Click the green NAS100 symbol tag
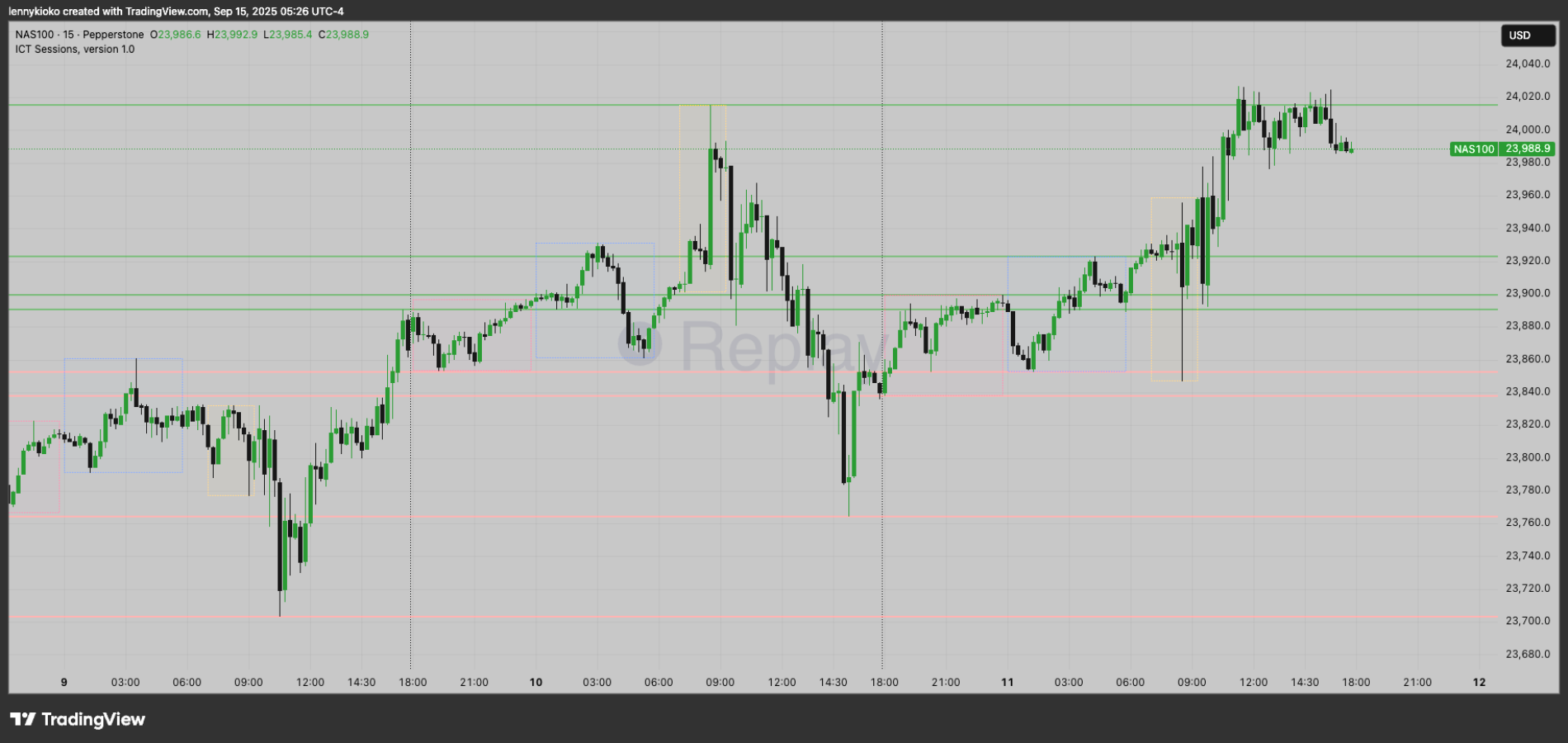The image size is (1568, 743). point(1473,149)
